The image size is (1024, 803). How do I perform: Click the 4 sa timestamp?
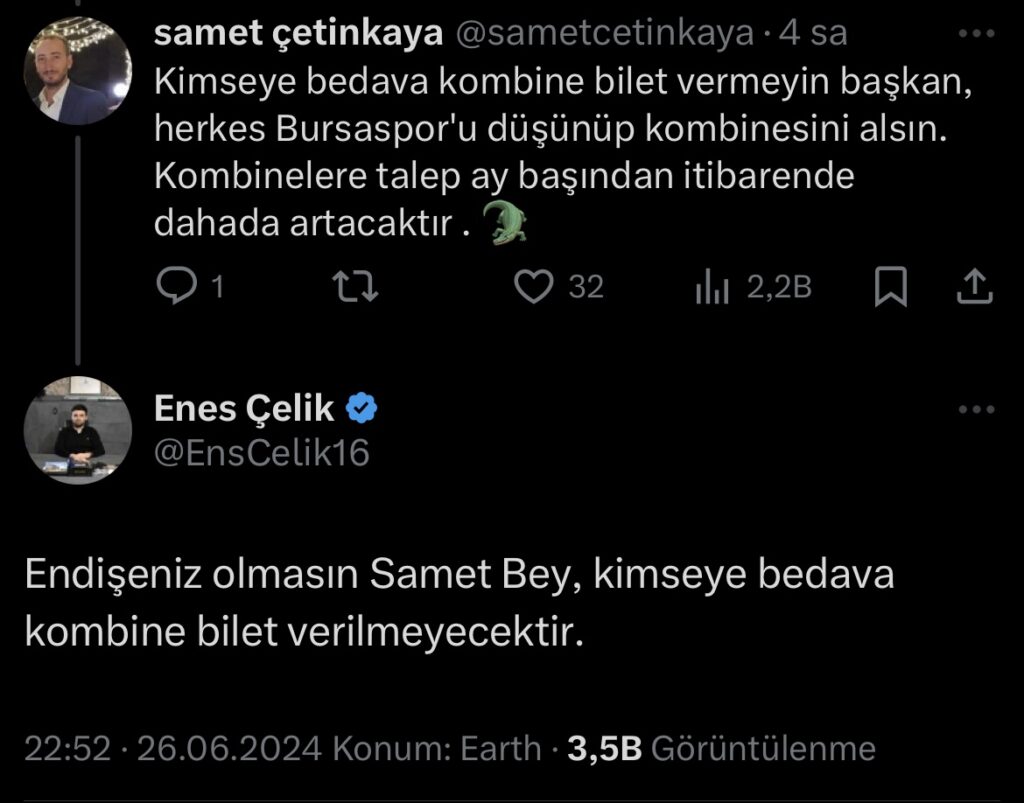[813, 33]
